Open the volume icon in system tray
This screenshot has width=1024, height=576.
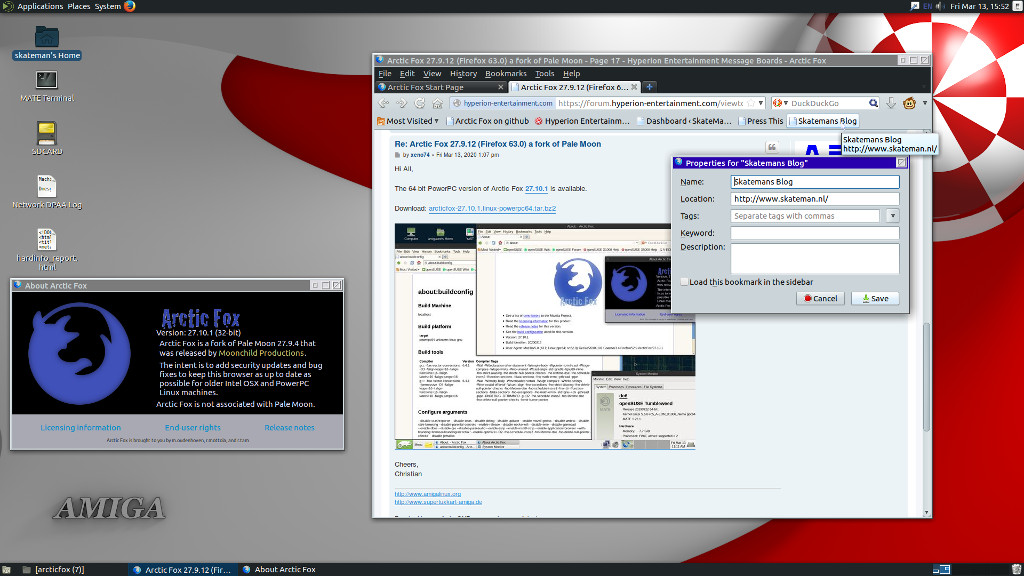pos(940,6)
